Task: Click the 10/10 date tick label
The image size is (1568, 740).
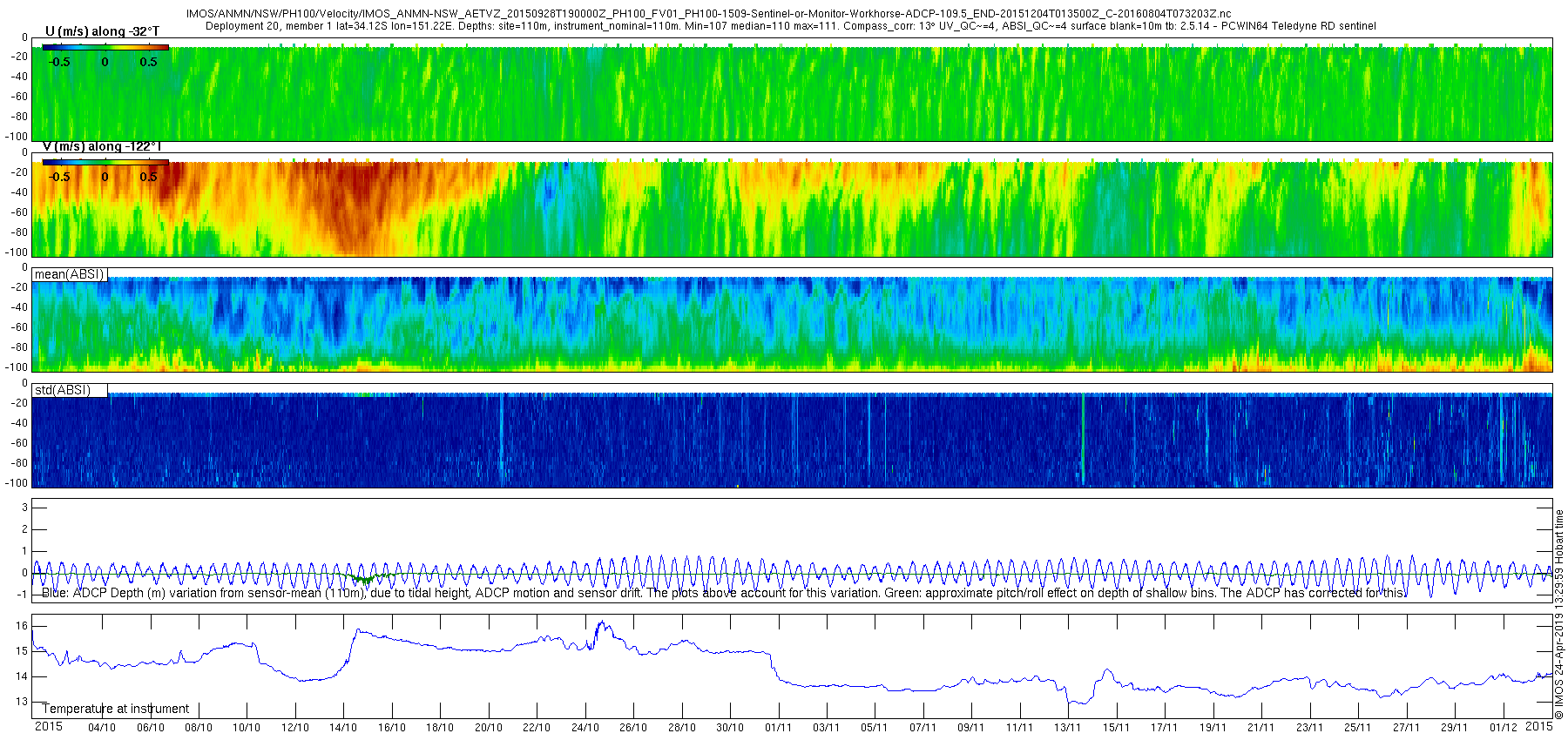Action: point(247,728)
